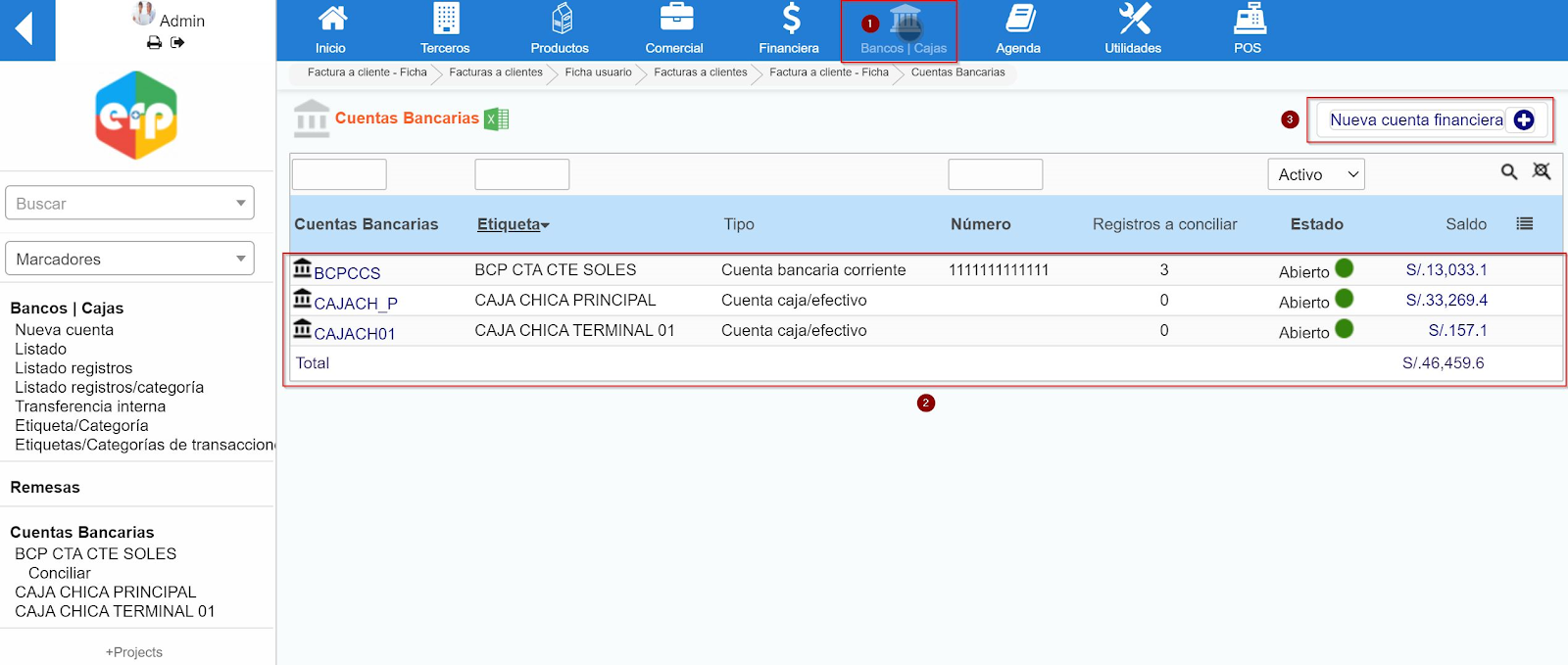
Task: Sort by Cuentas Bancarias column header
Action: (x=367, y=224)
